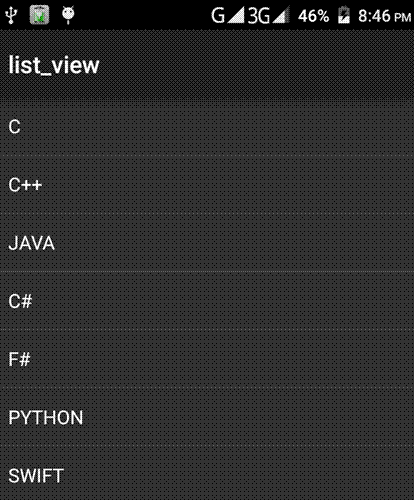
Task: Select the SWIFT list item
Action: [207, 473]
